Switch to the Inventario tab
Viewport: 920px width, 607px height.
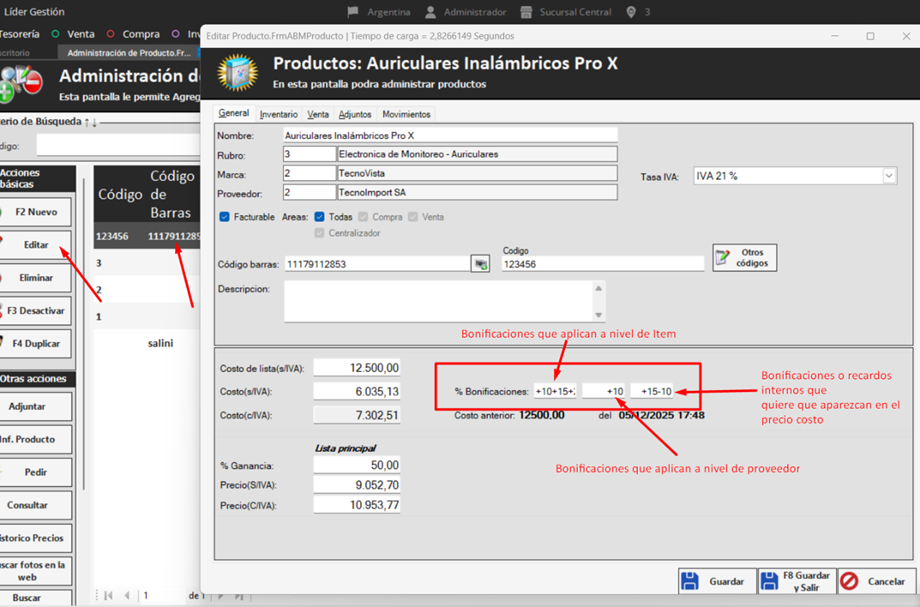pyautogui.click(x=278, y=113)
